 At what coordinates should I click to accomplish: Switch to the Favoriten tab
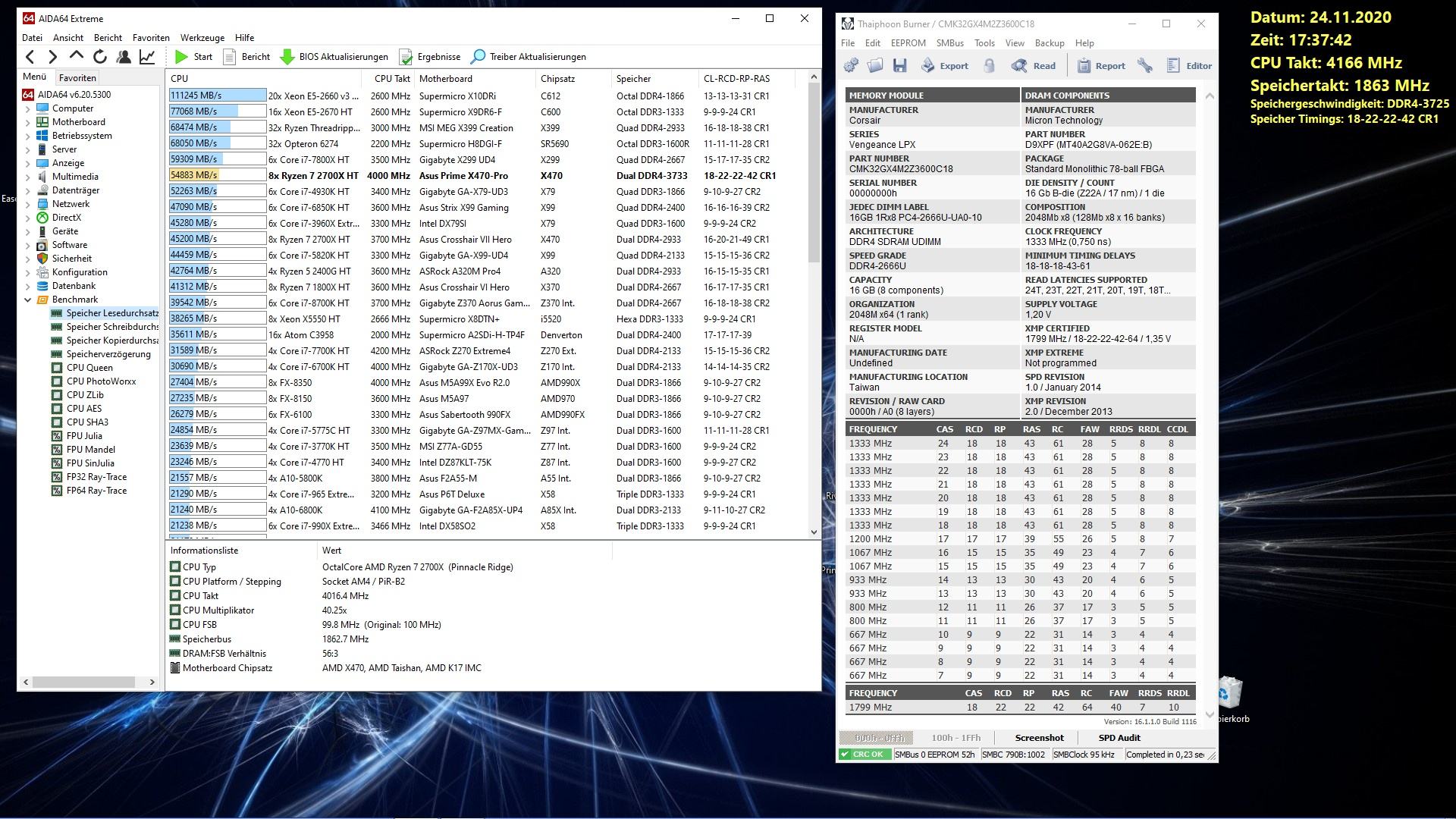click(77, 77)
